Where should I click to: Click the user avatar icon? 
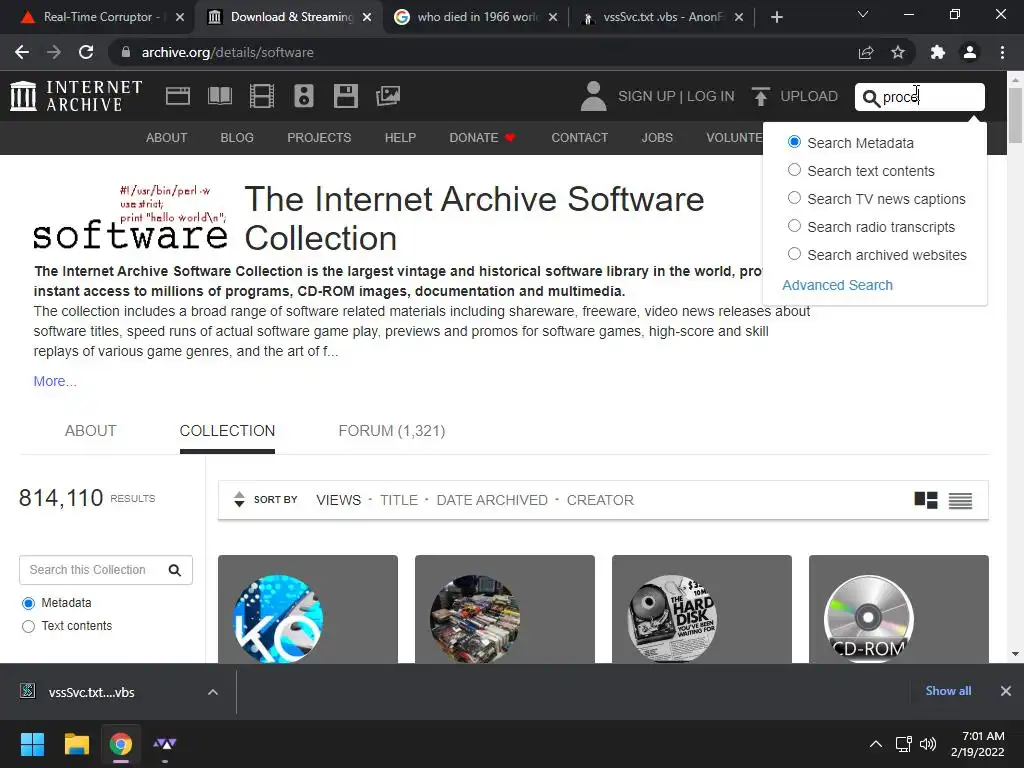593,96
